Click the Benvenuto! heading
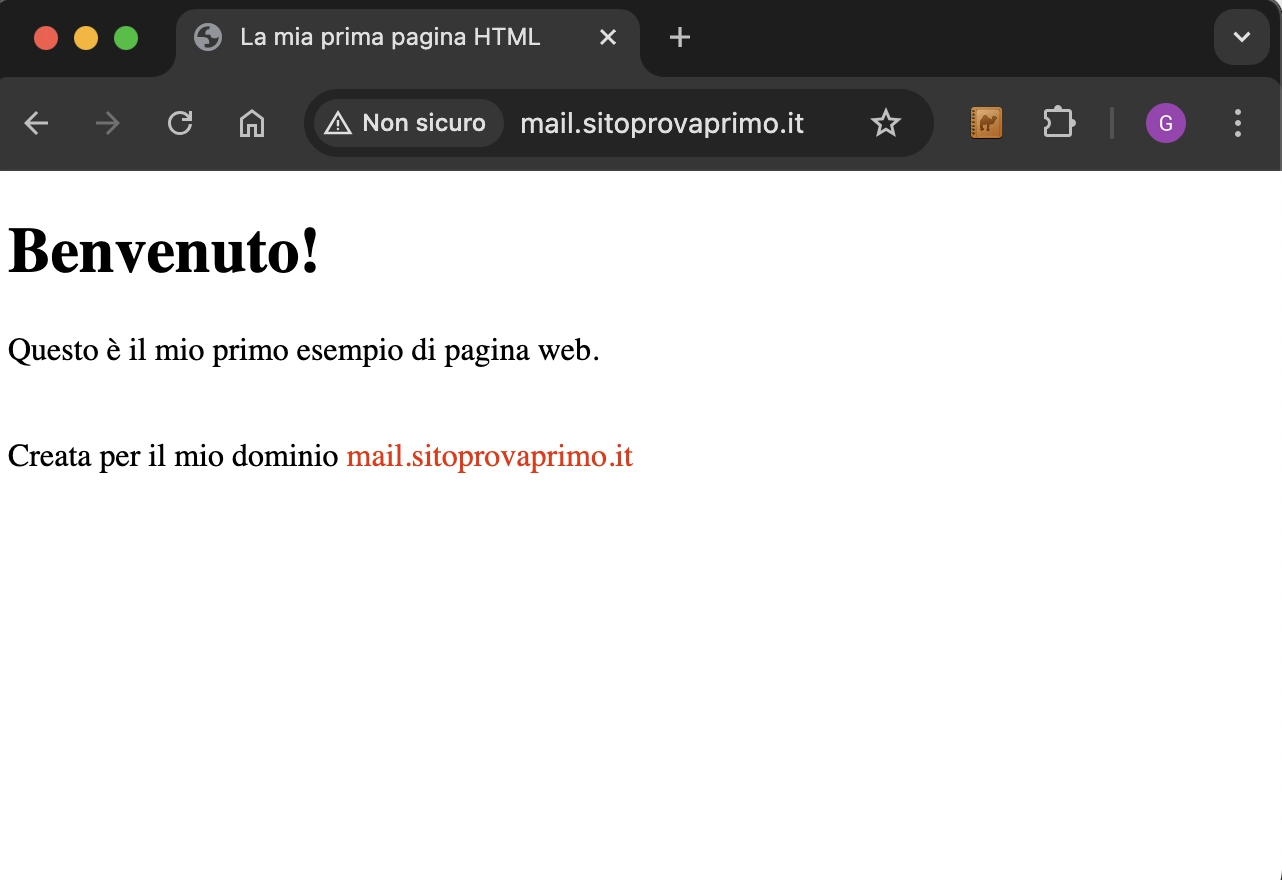The image size is (1282, 880). (164, 251)
